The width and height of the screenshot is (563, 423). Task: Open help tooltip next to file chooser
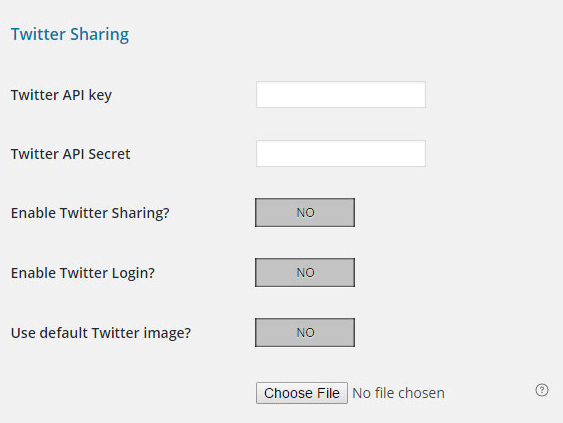point(542,390)
